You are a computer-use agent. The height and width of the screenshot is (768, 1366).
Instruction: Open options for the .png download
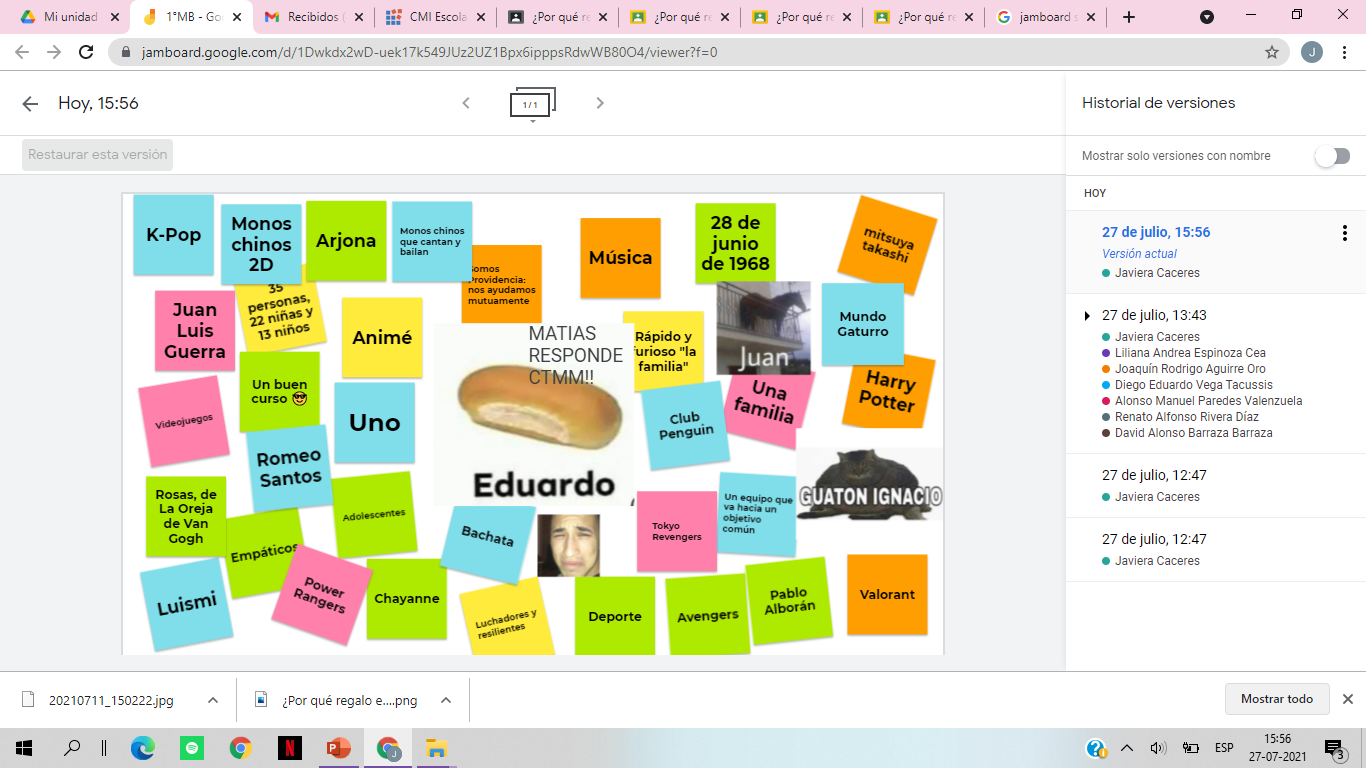coord(446,700)
